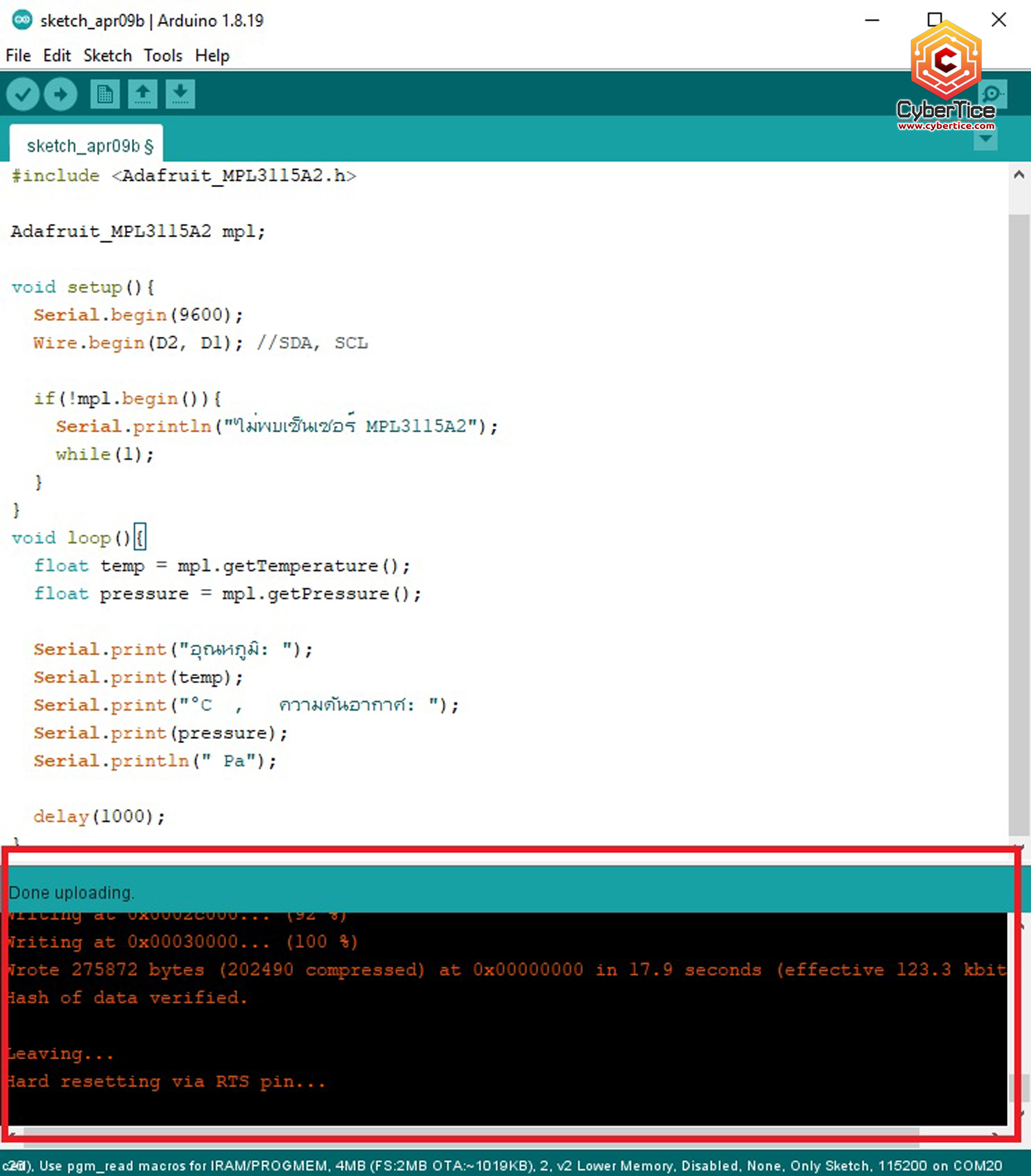Open the Tools menu
Image resolution: width=1031 pixels, height=1176 pixels.
(x=163, y=56)
